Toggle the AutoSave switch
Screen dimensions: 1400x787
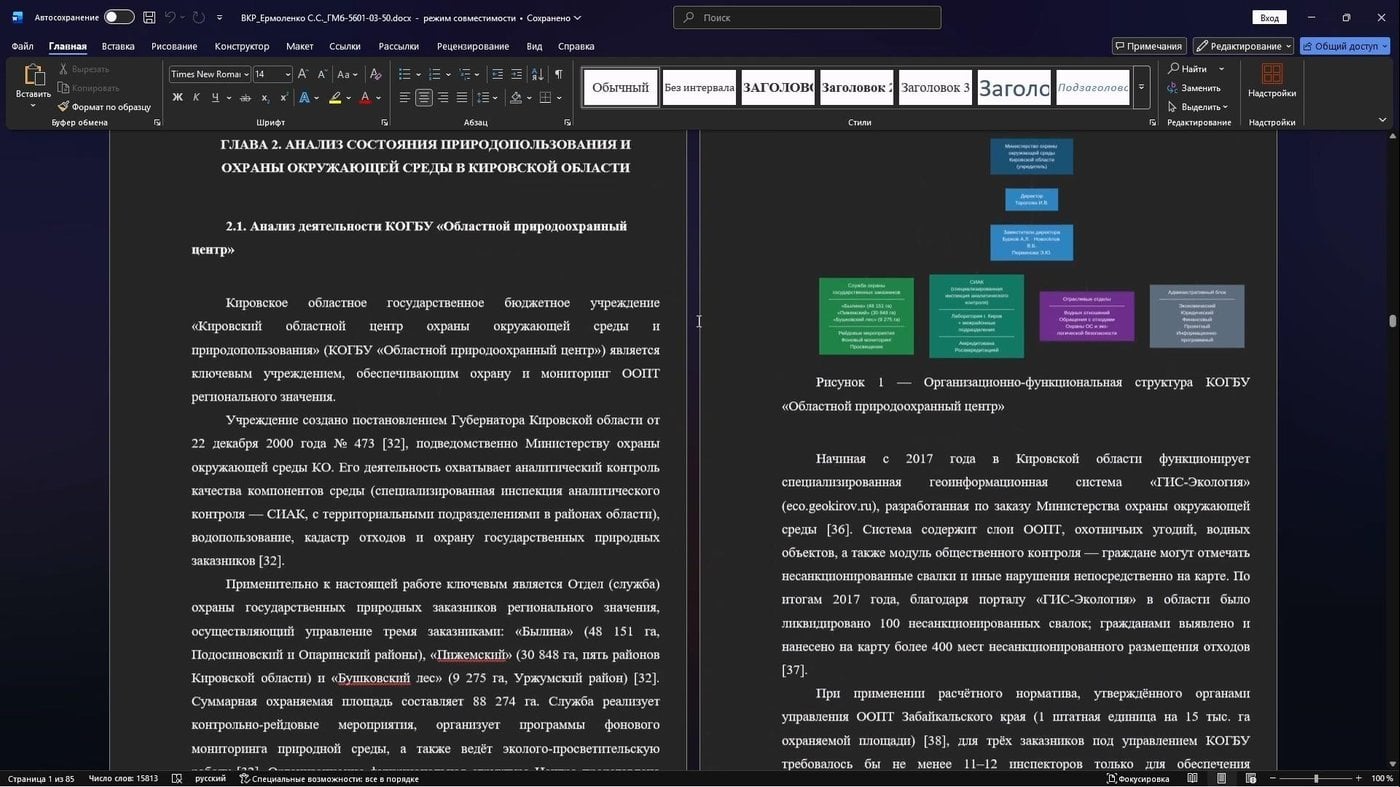[x=119, y=17]
